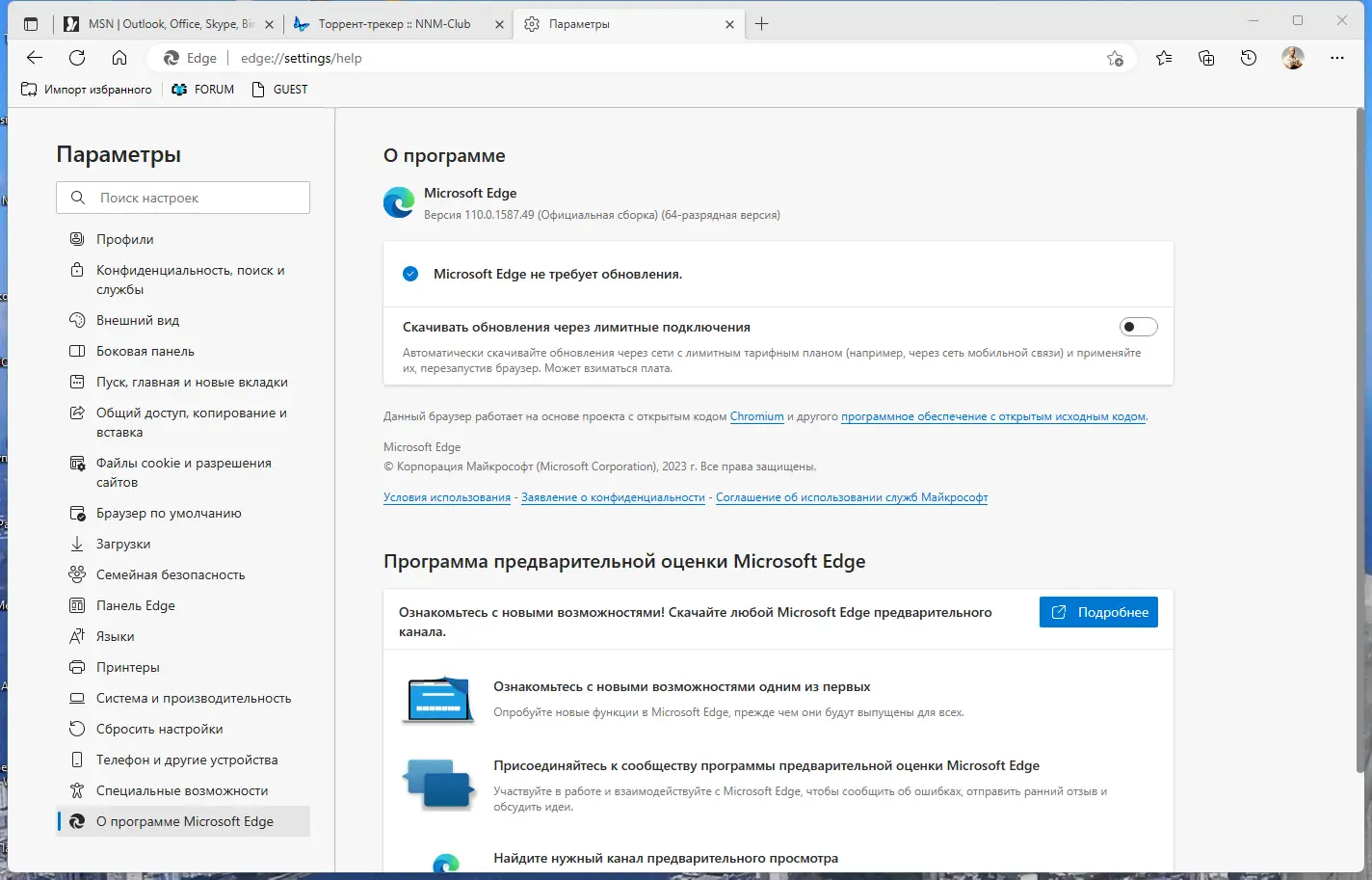Open Боковая панель settings
1372x880 pixels.
tap(183, 351)
